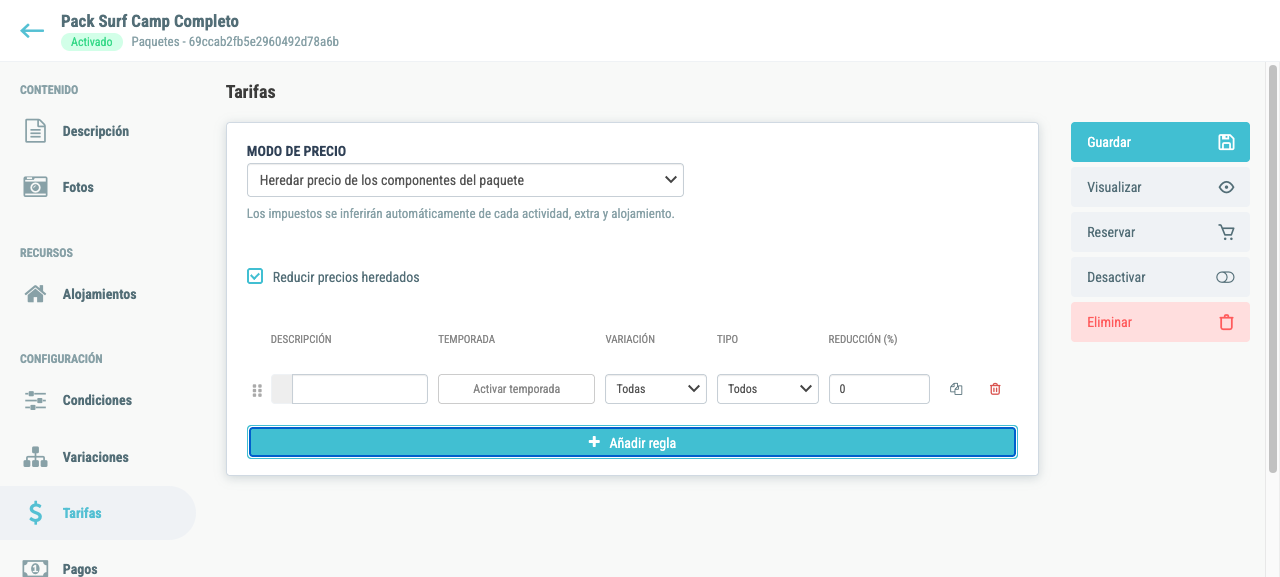
Task: Click the Reducir precios heredados label
Action: tap(346, 277)
